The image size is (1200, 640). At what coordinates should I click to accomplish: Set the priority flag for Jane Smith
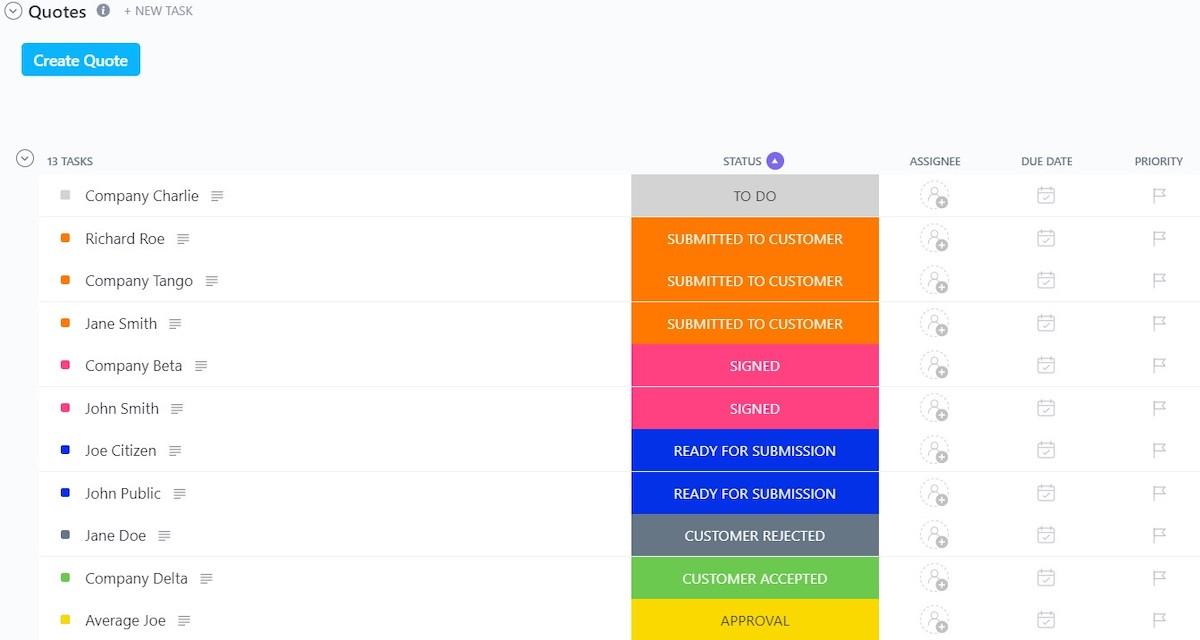(1159, 324)
